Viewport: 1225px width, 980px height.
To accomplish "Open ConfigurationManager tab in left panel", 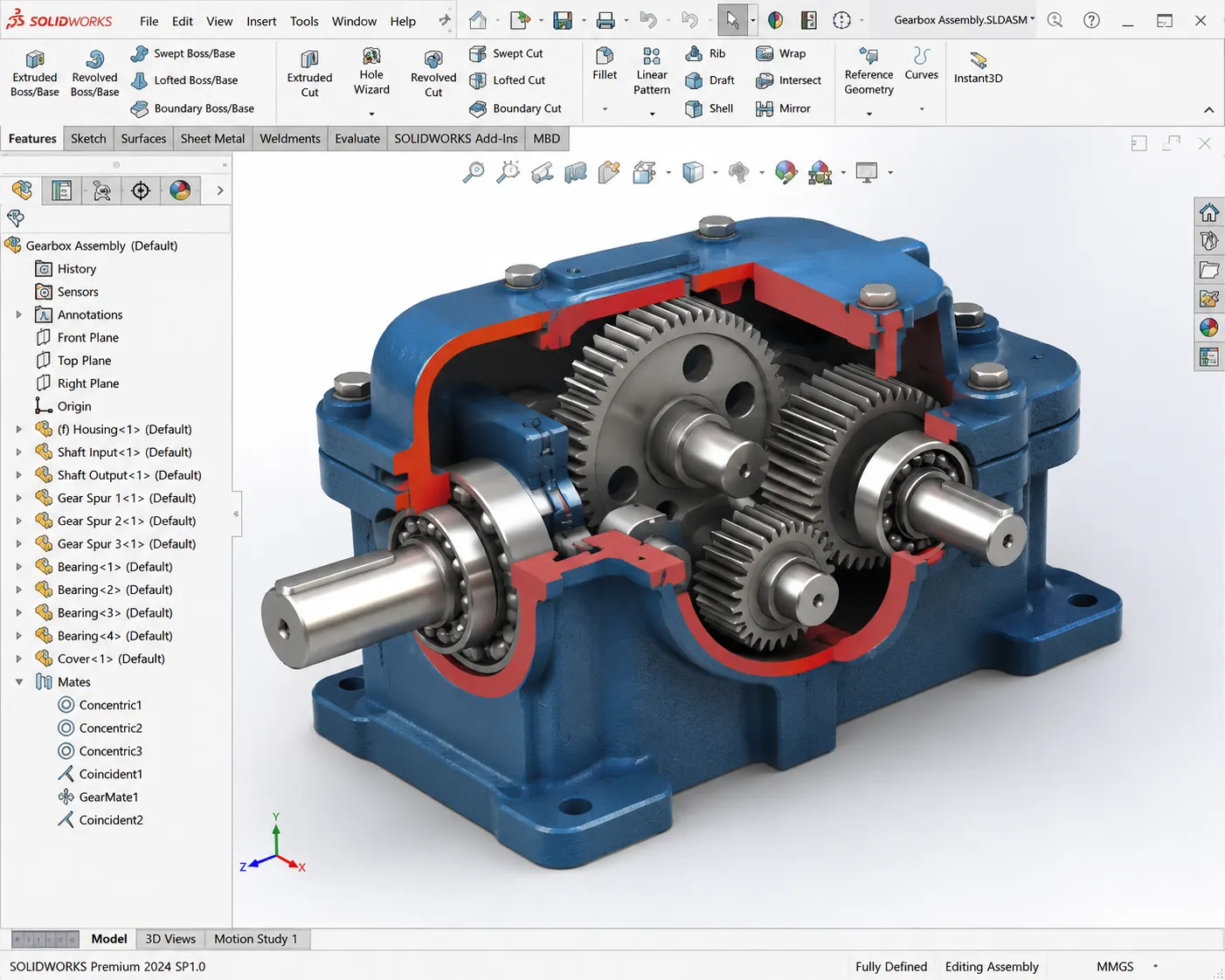I will [101, 190].
